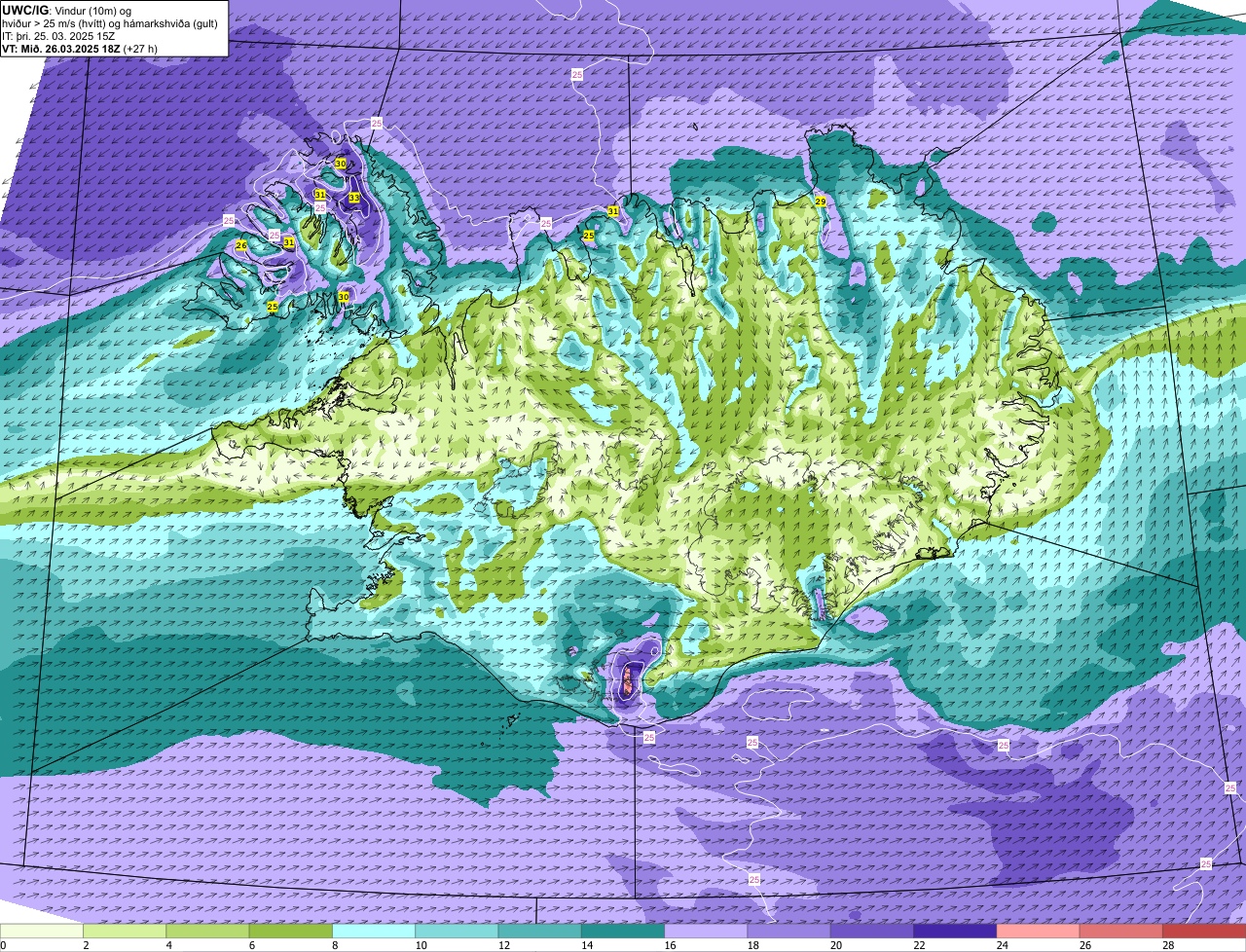Click the yellow "26" peak gust label
Viewport: 1246px width, 952px height.
(x=241, y=245)
